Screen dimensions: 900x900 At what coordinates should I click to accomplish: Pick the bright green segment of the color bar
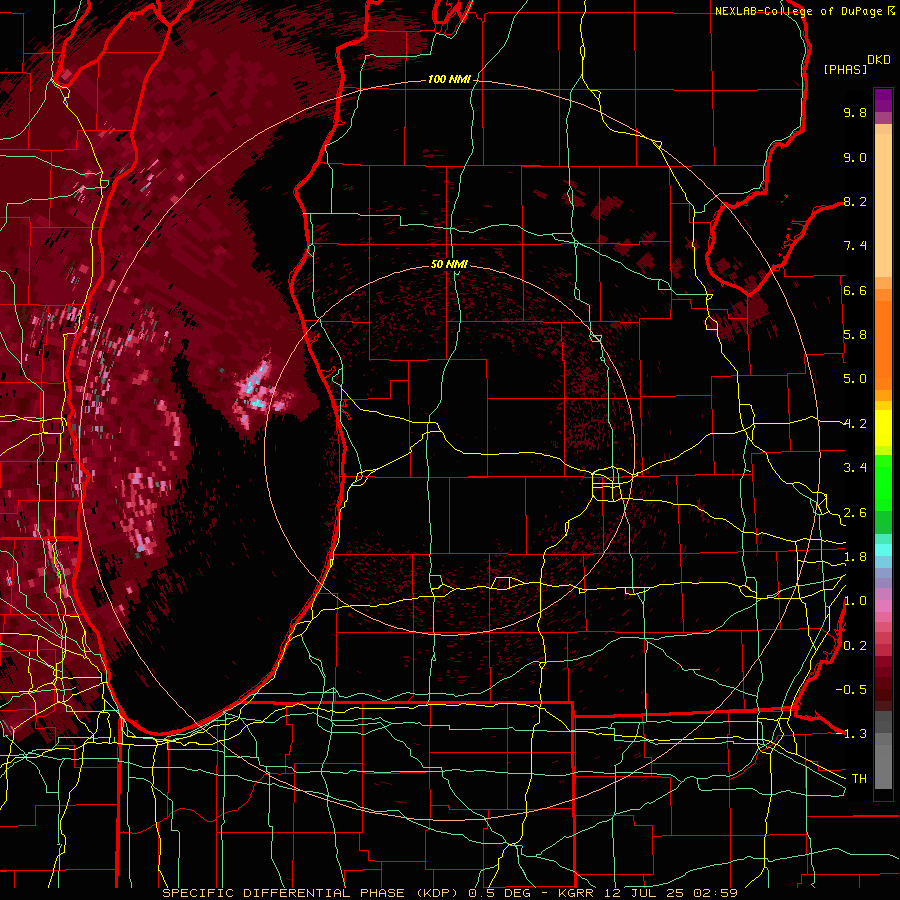point(883,483)
